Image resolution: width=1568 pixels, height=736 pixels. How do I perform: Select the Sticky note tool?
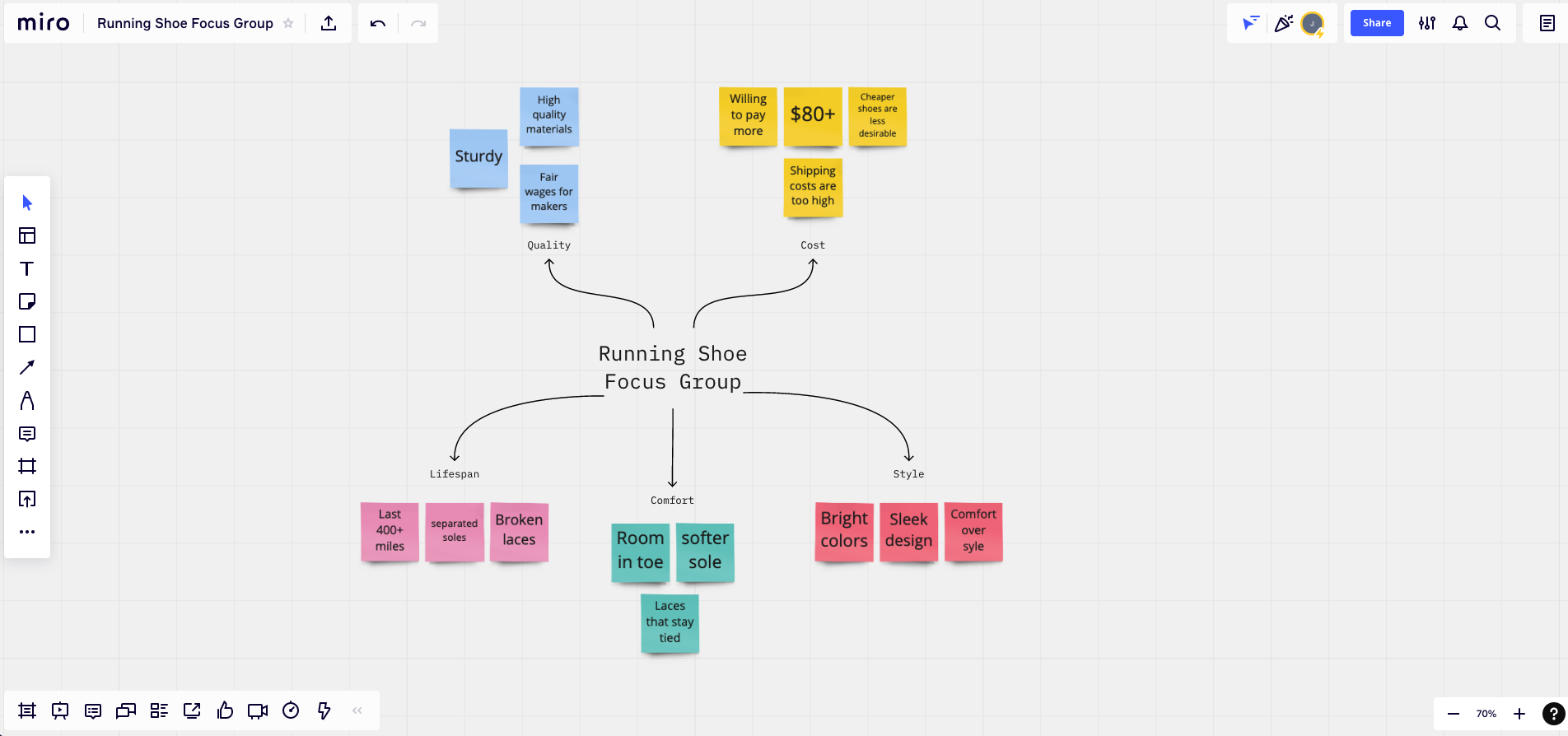(27, 301)
